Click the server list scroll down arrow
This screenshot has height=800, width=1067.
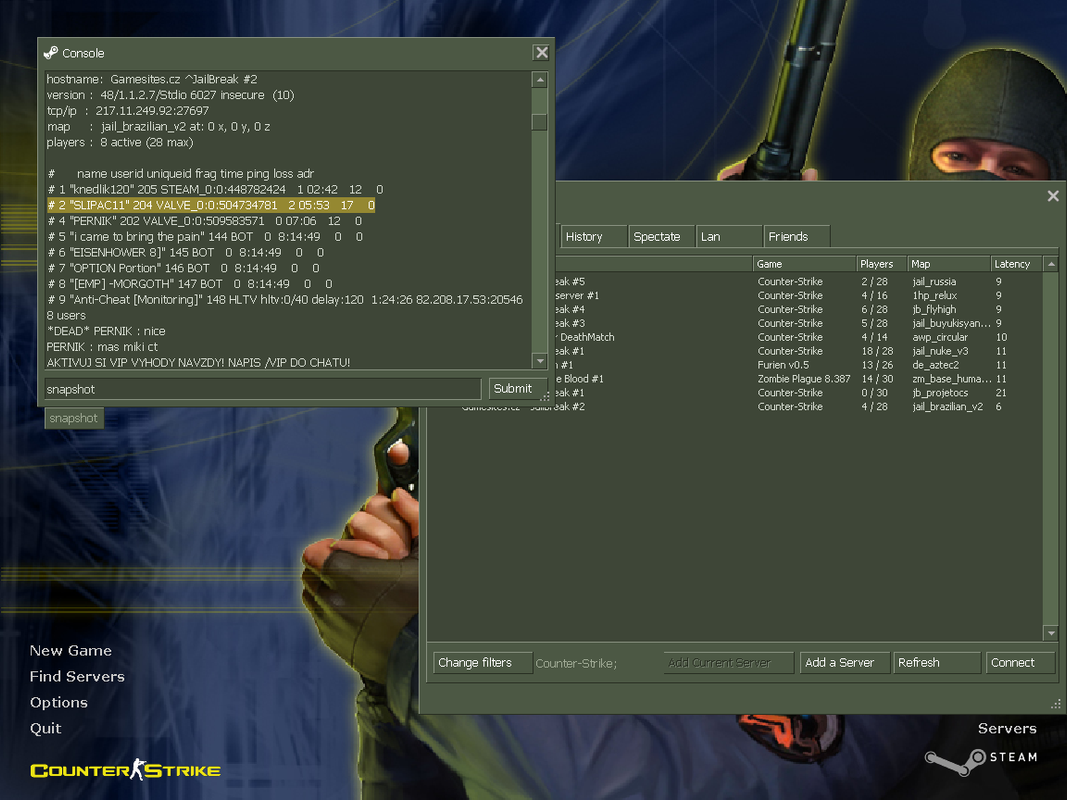[1051, 633]
